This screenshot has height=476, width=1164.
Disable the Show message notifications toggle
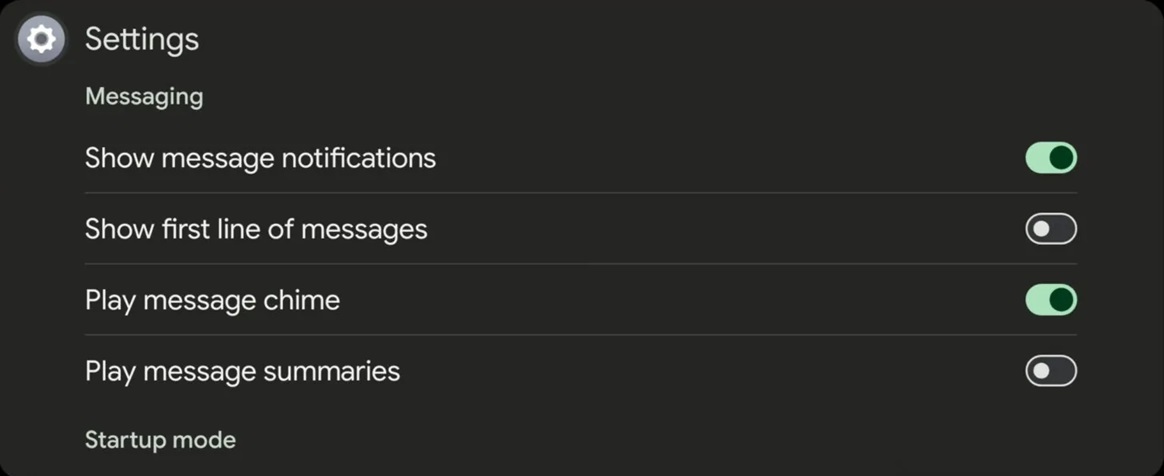1050,158
